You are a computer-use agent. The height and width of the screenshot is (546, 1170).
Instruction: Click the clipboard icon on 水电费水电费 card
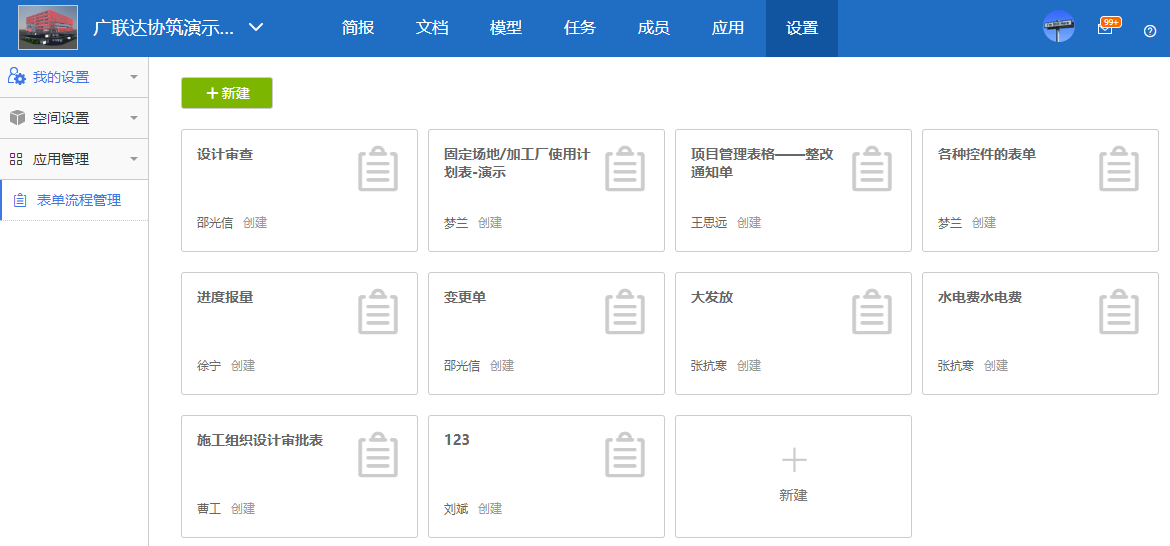(1119, 312)
